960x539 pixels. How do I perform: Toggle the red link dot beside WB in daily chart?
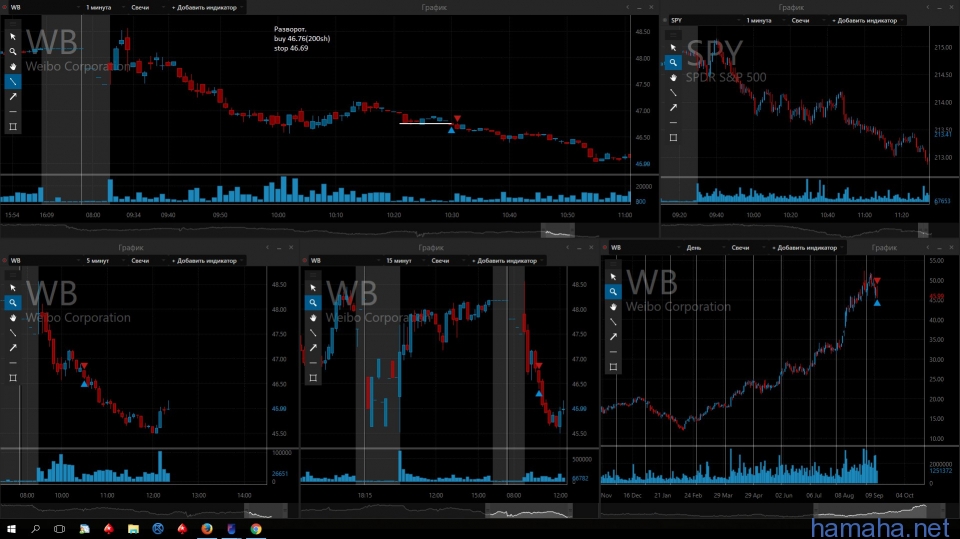605,248
